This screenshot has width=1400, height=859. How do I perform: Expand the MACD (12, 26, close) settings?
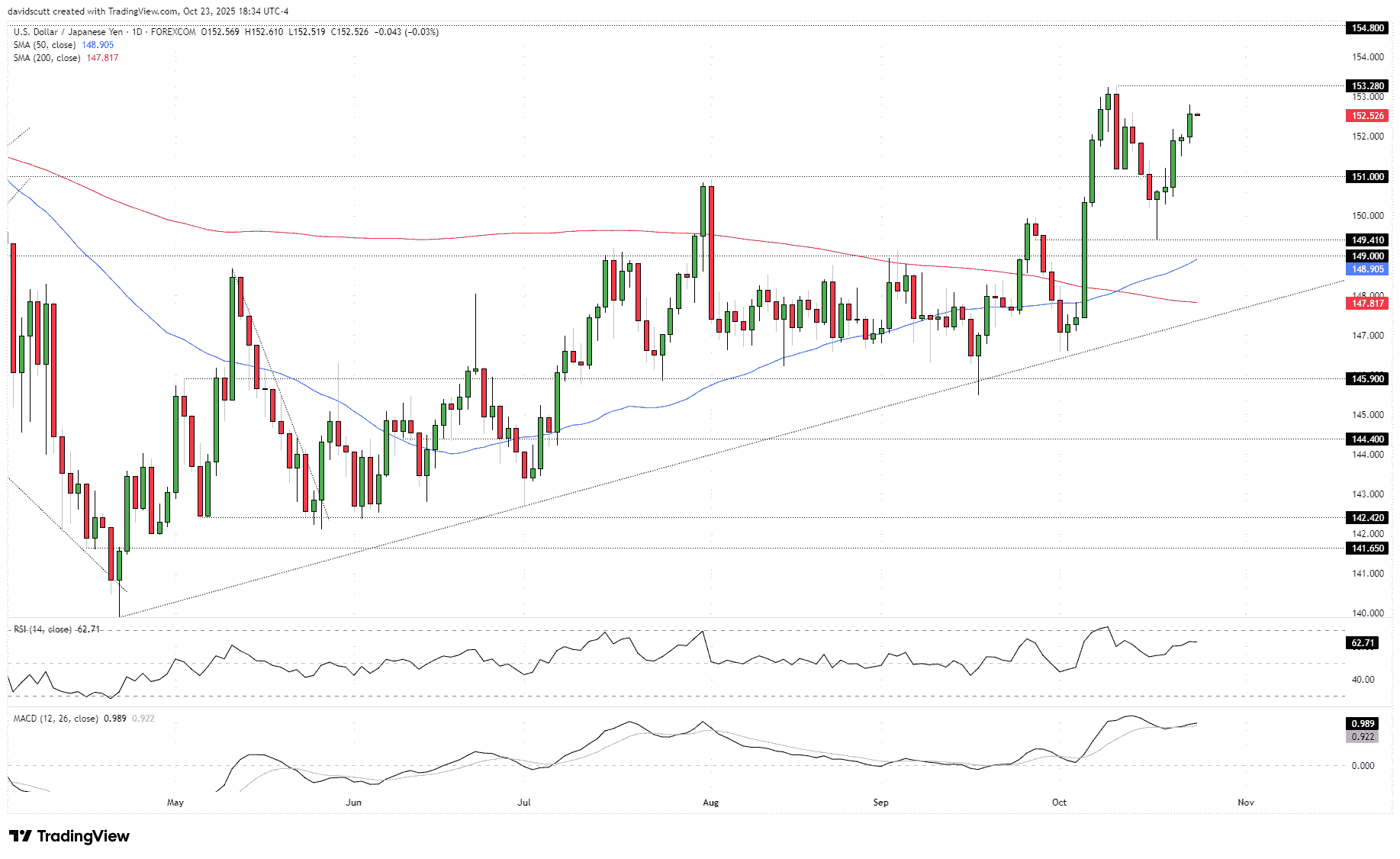point(56,718)
